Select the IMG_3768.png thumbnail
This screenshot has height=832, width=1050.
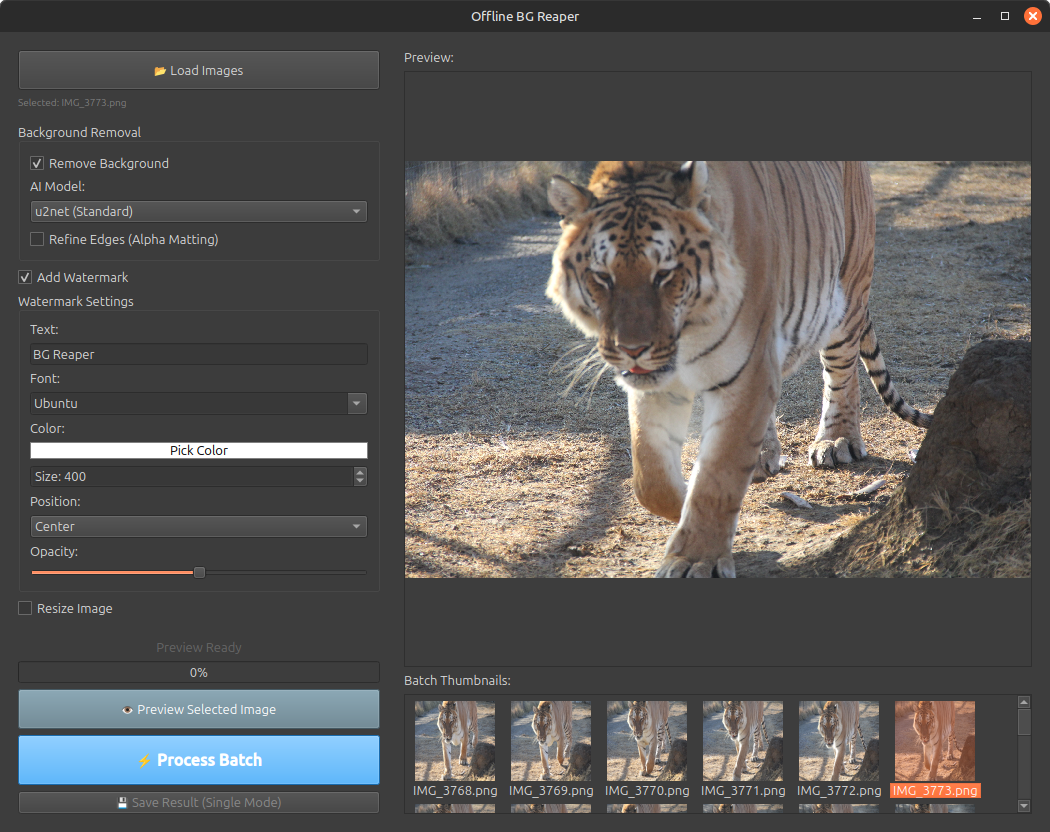click(455, 740)
